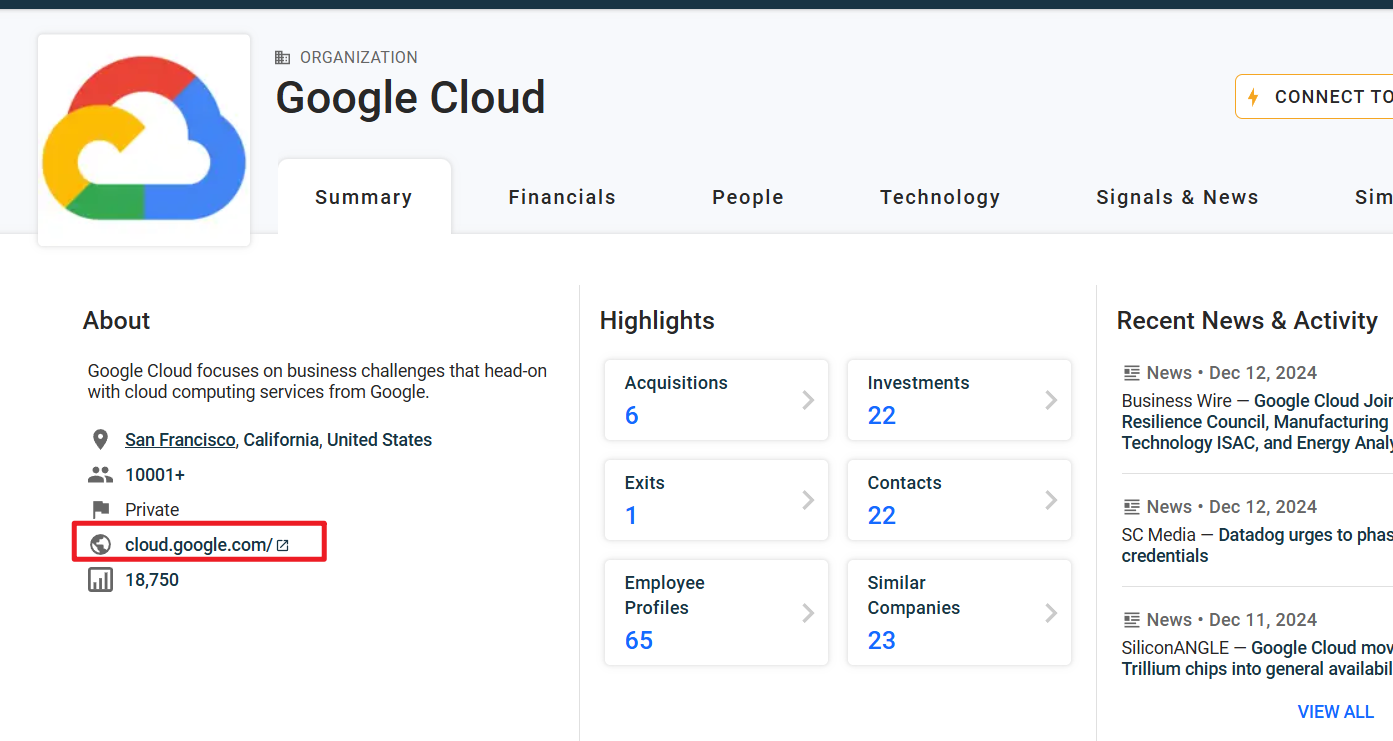The height and width of the screenshot is (741, 1393).
Task: Click the Investments label text
Action: click(x=918, y=383)
